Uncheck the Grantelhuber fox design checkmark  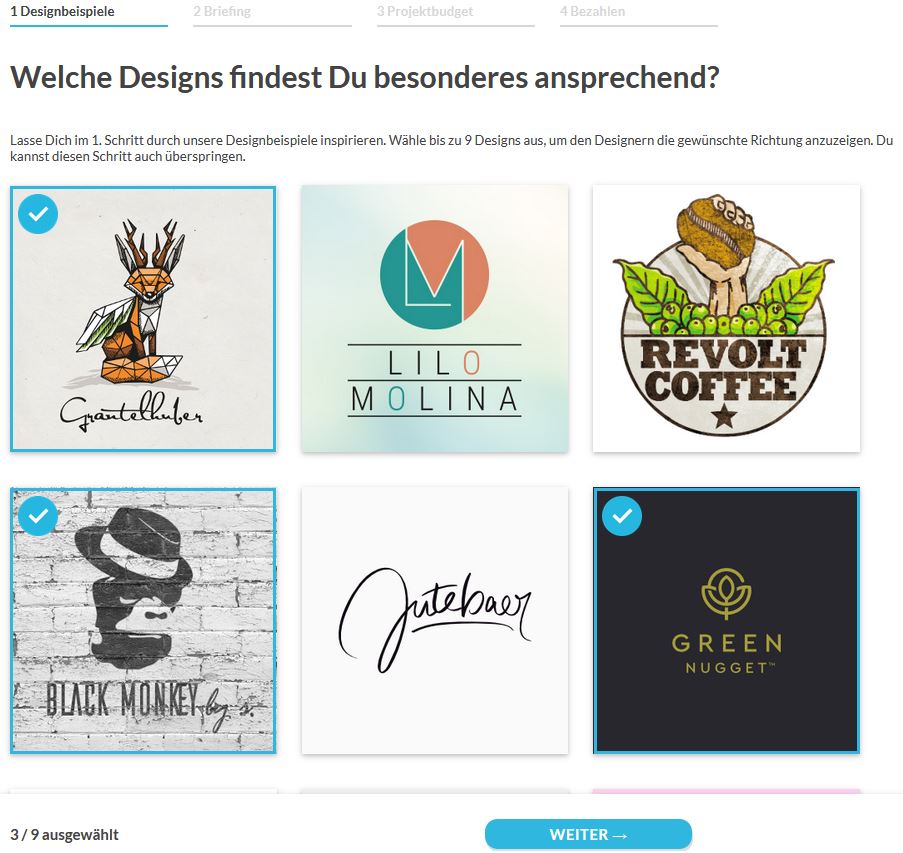38,214
